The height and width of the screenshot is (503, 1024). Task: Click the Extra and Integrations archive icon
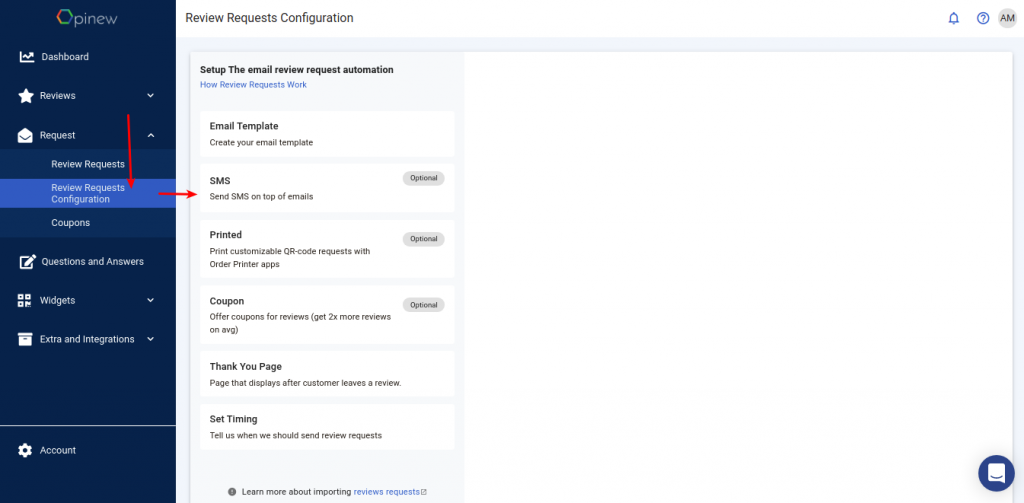[25, 339]
